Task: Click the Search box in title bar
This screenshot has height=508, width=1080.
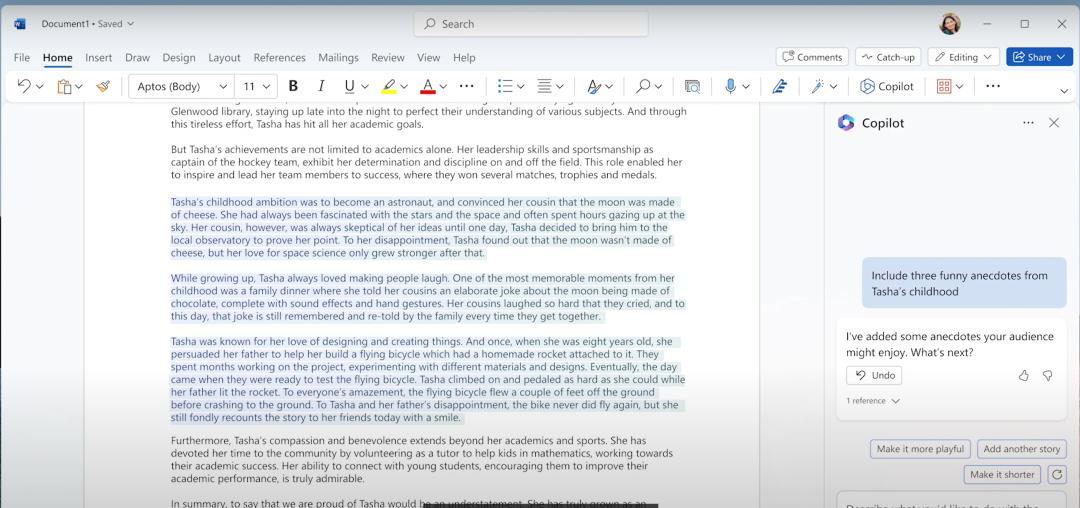Action: [x=531, y=24]
